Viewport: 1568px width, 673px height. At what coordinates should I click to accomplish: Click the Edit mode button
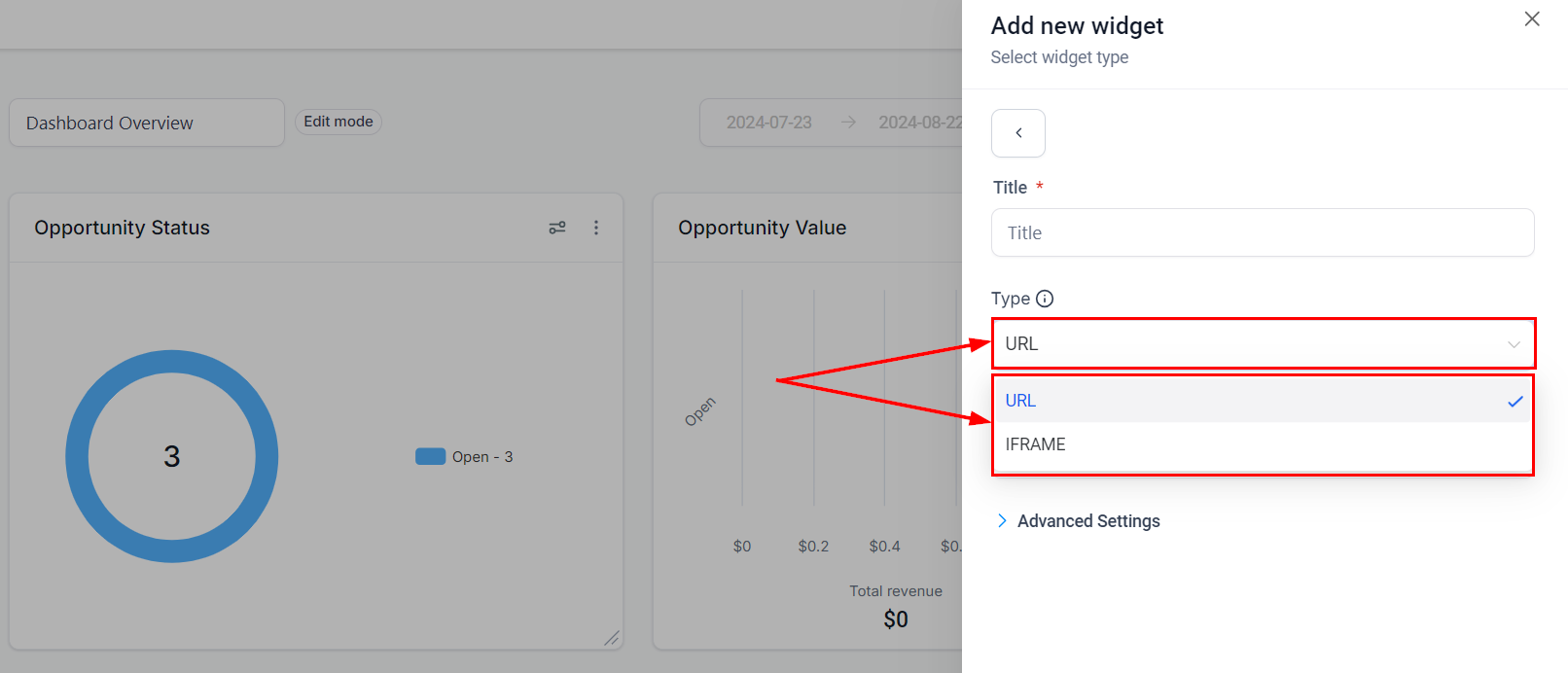338,121
